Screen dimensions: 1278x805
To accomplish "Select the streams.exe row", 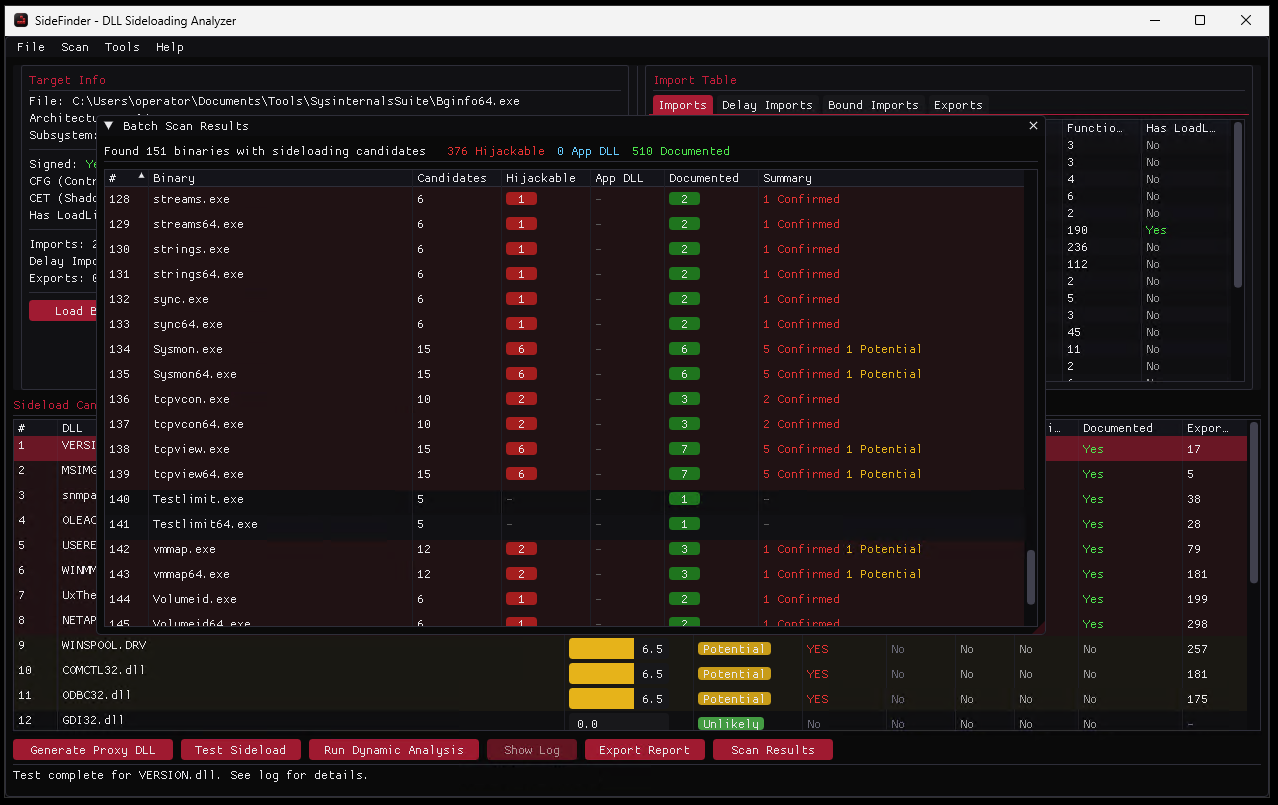I will coord(565,199).
